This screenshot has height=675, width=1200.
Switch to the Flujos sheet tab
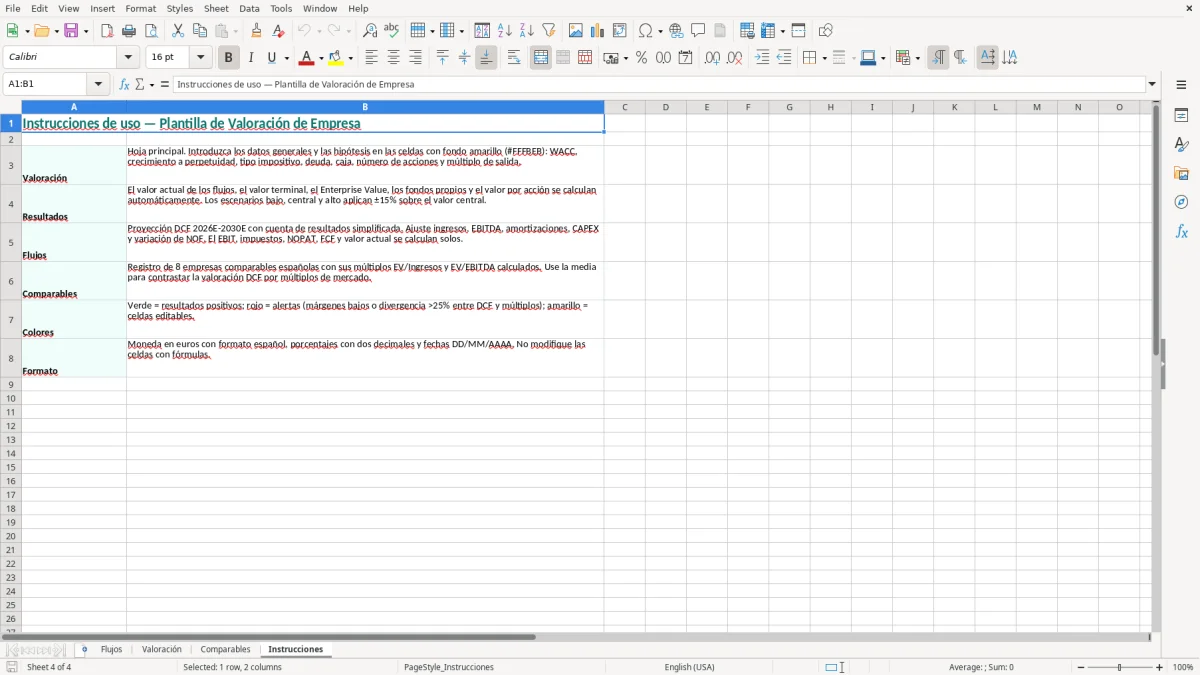tap(111, 650)
